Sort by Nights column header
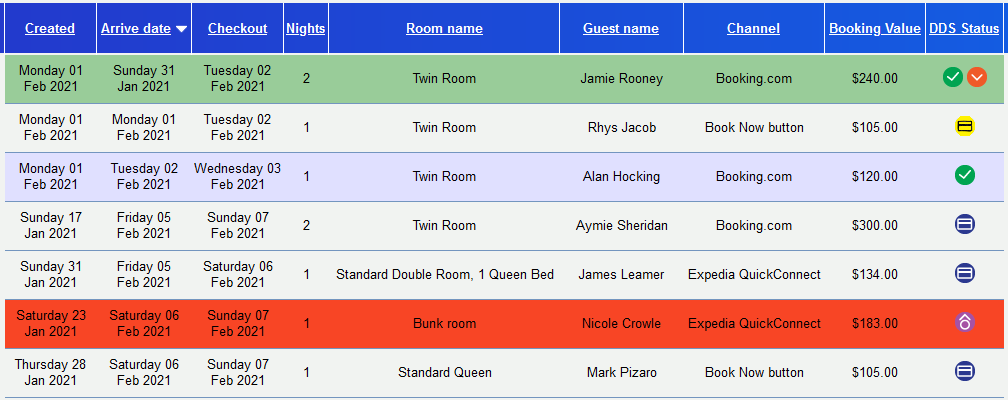Screen dimensions: 1008x400 (x=306, y=28)
